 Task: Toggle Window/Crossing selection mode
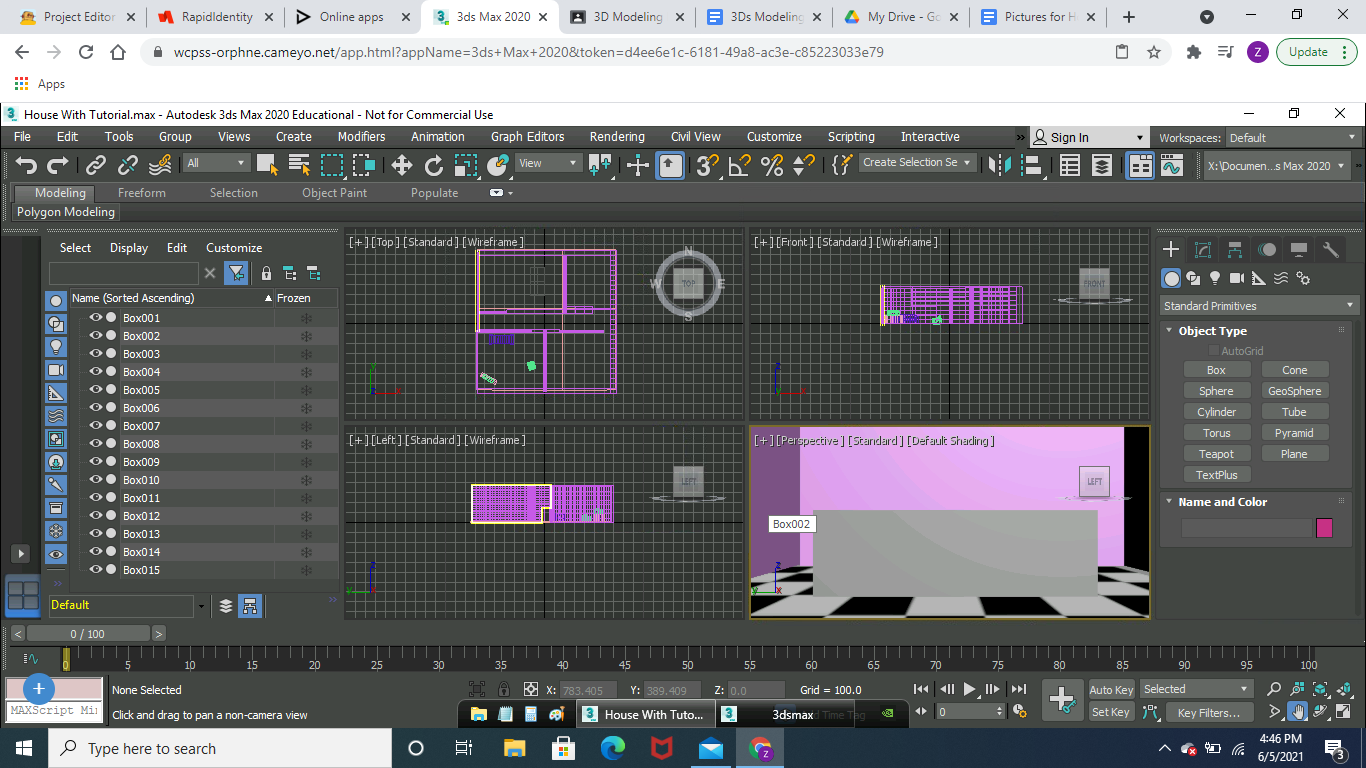tap(364, 166)
